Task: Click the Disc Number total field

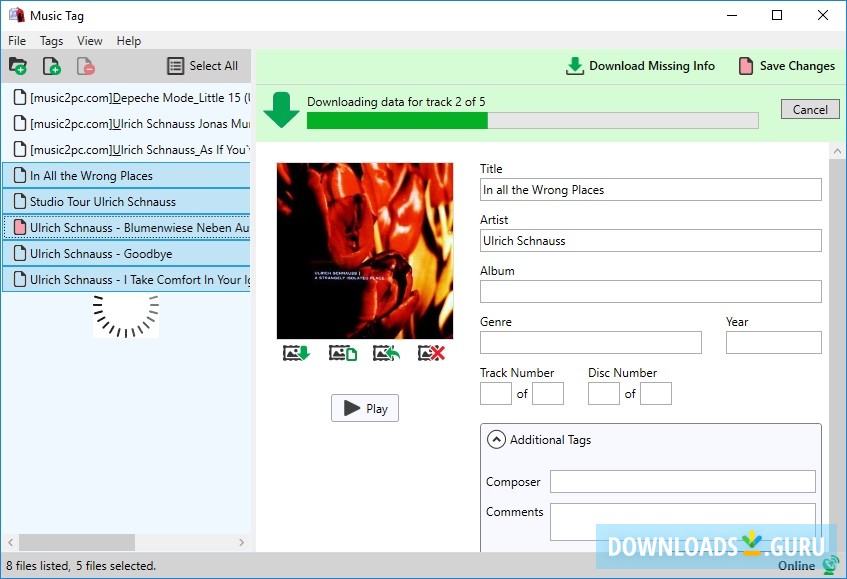Action: [656, 393]
